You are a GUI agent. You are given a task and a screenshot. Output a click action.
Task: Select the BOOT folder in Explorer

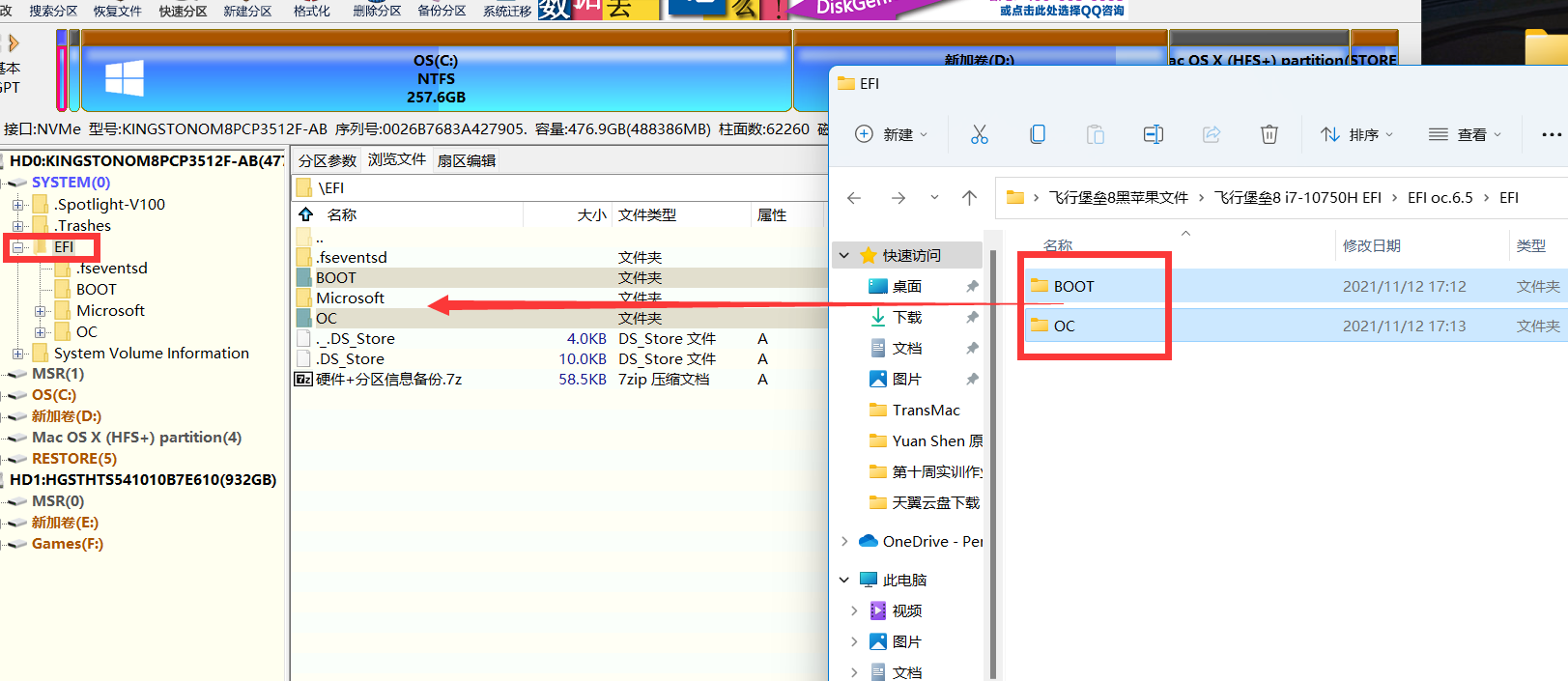[x=1073, y=286]
